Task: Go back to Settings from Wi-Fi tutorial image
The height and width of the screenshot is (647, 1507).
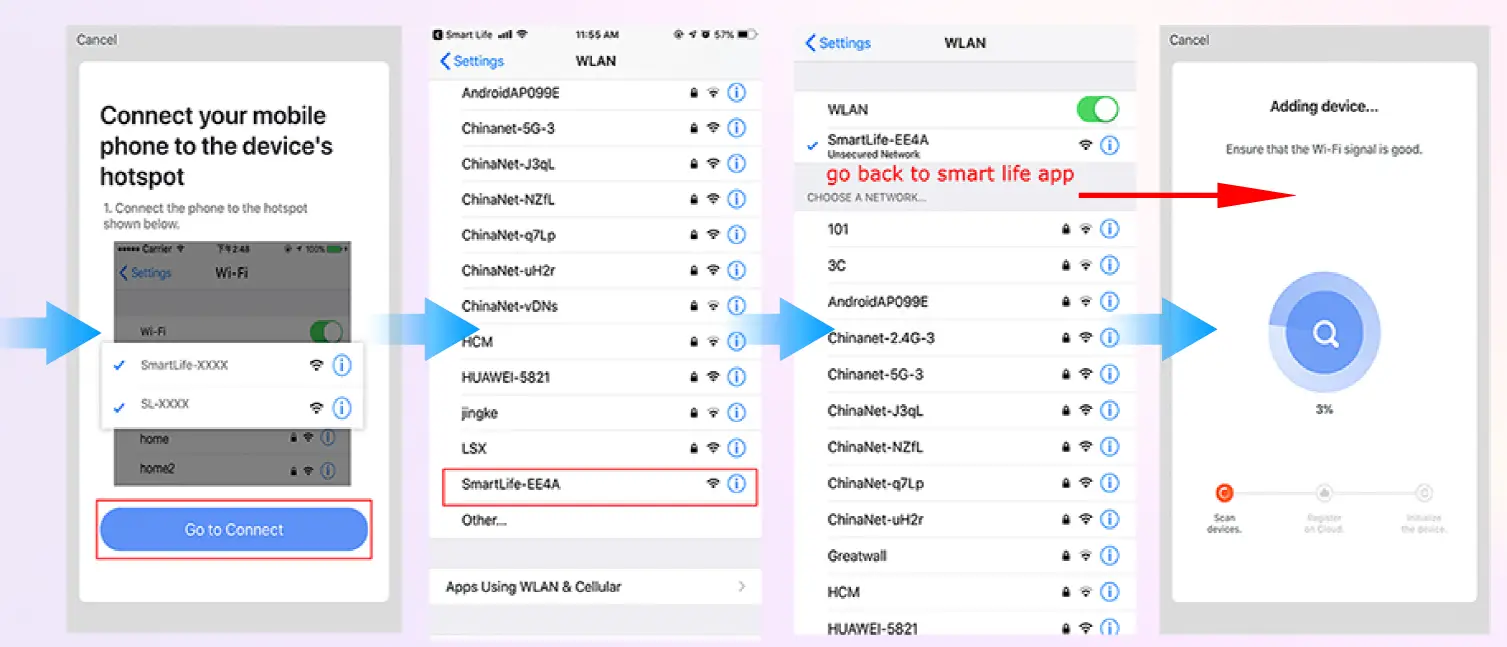Action: point(145,273)
